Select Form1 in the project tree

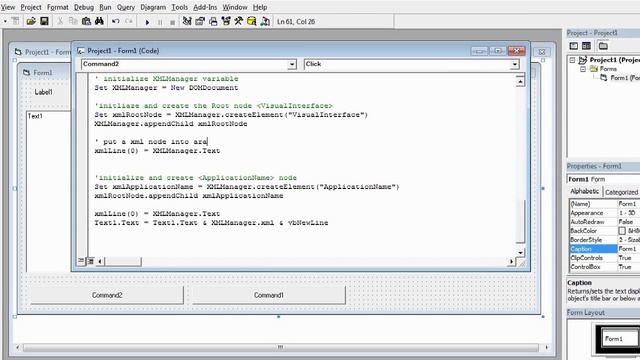click(624, 78)
